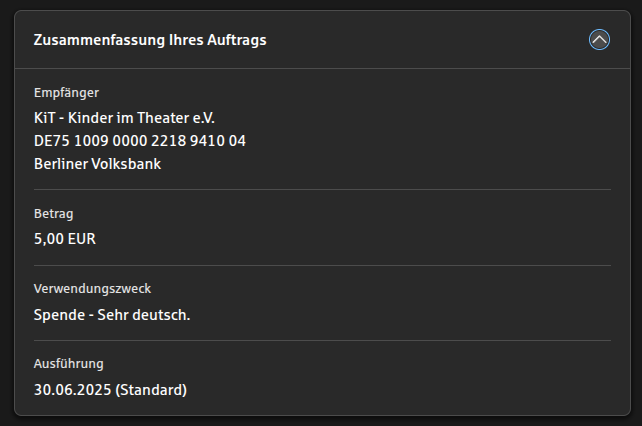Click the bank name 'Berliner Volksbank'

pos(97,164)
